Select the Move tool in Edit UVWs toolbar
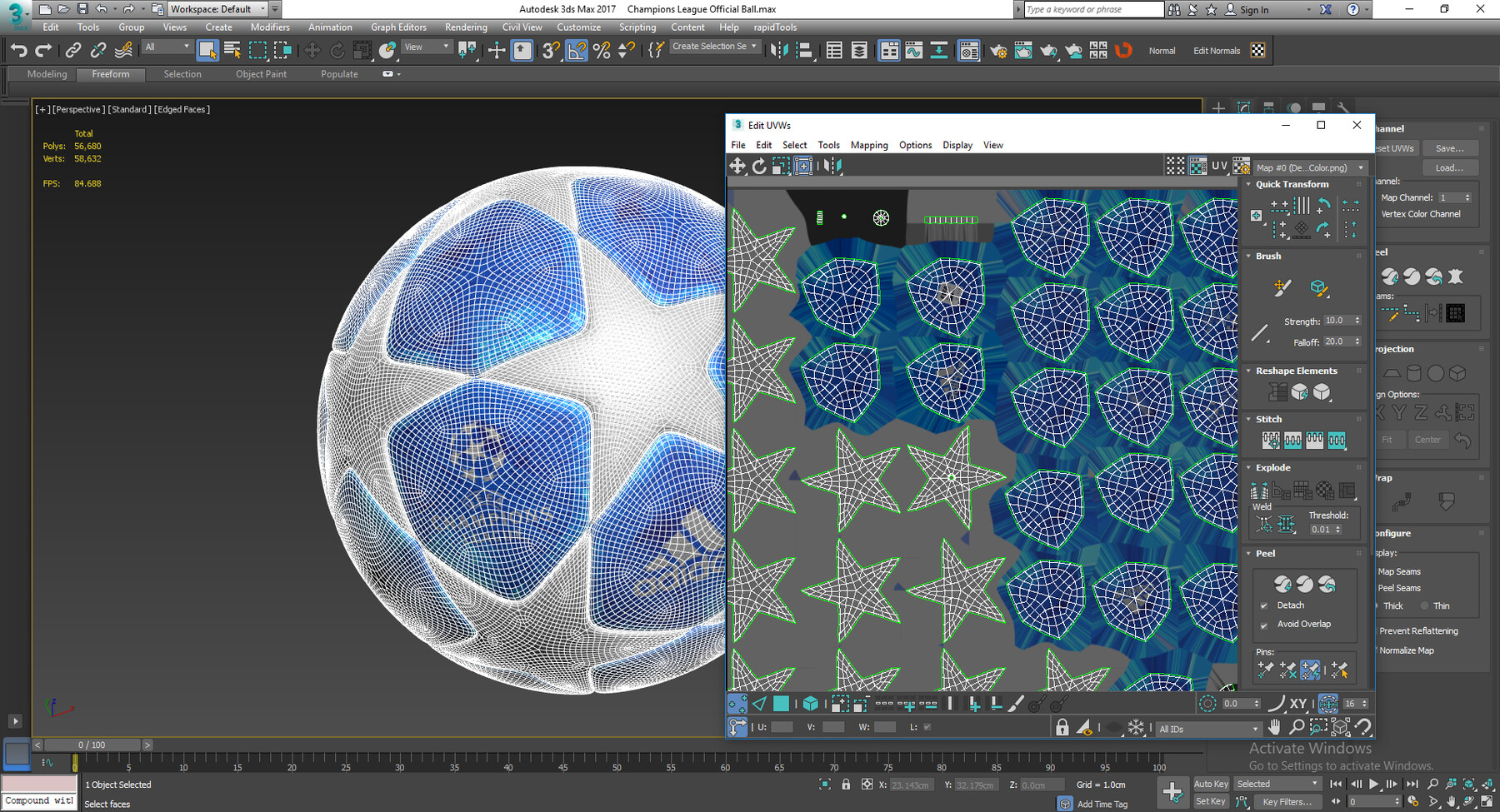The height and width of the screenshot is (812, 1500). click(x=737, y=167)
